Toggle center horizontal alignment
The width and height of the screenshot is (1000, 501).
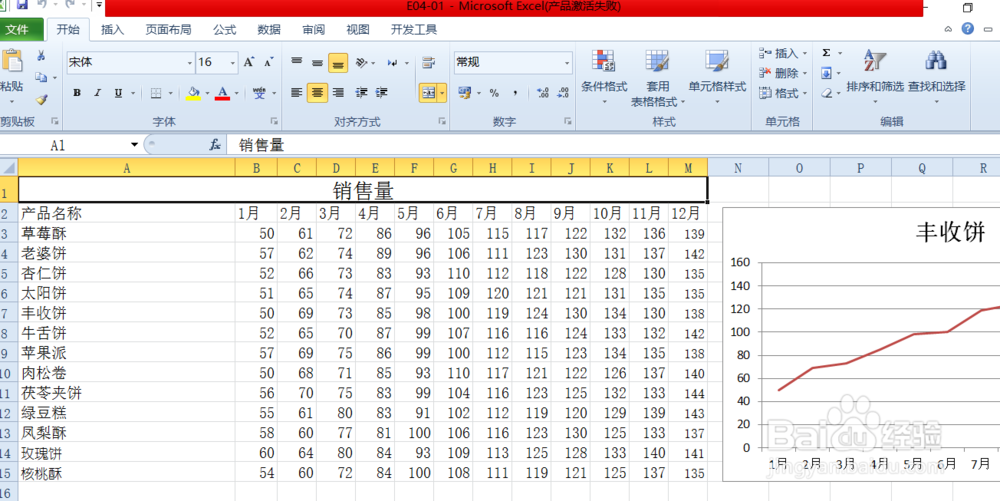pos(317,93)
